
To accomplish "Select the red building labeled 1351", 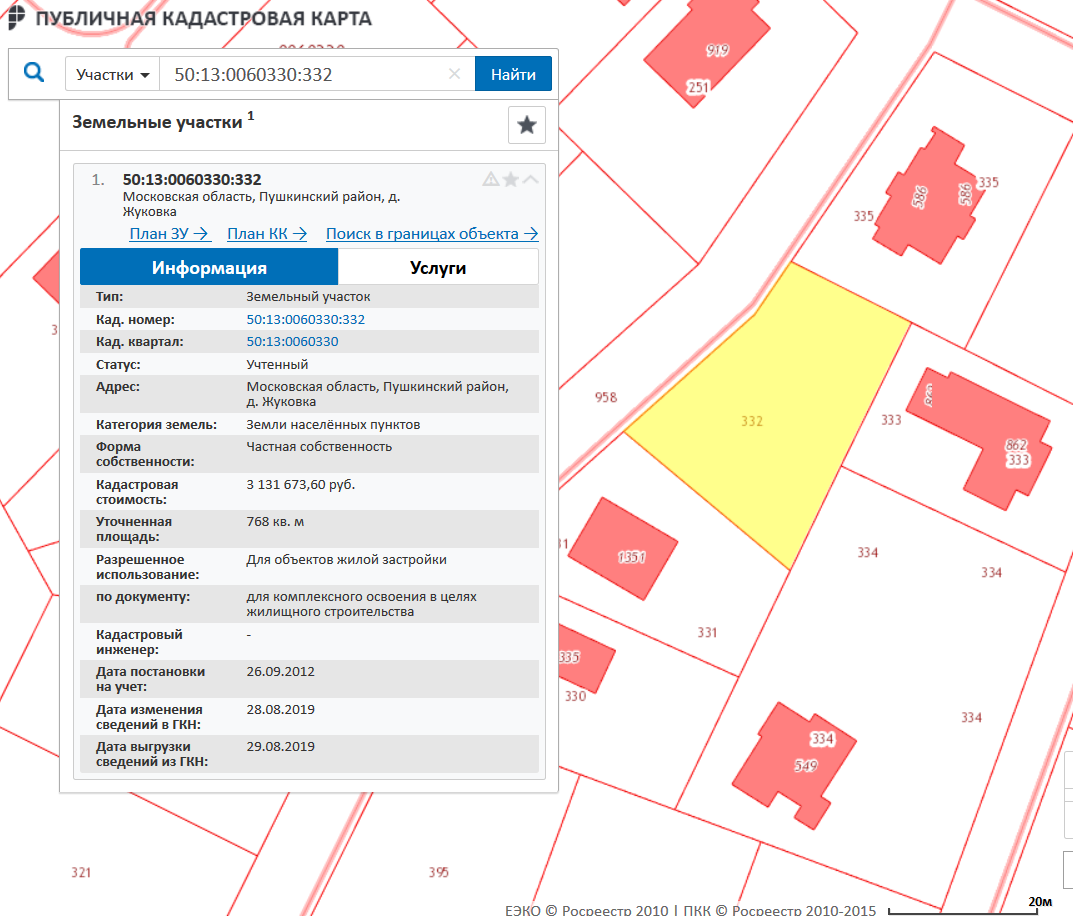I will [x=630, y=550].
